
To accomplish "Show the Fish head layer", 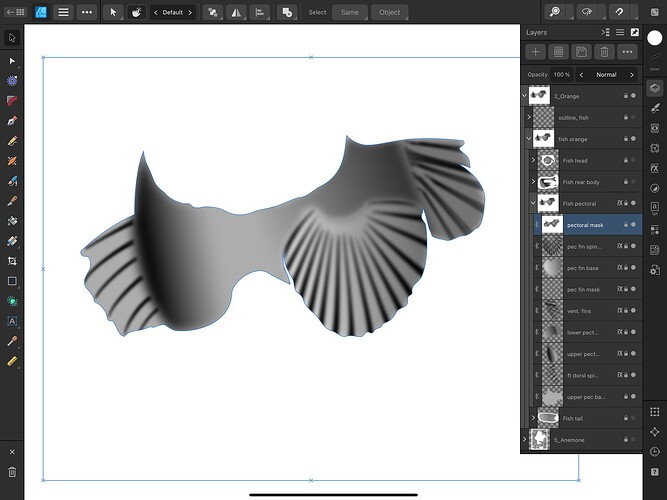I will [x=633, y=160].
